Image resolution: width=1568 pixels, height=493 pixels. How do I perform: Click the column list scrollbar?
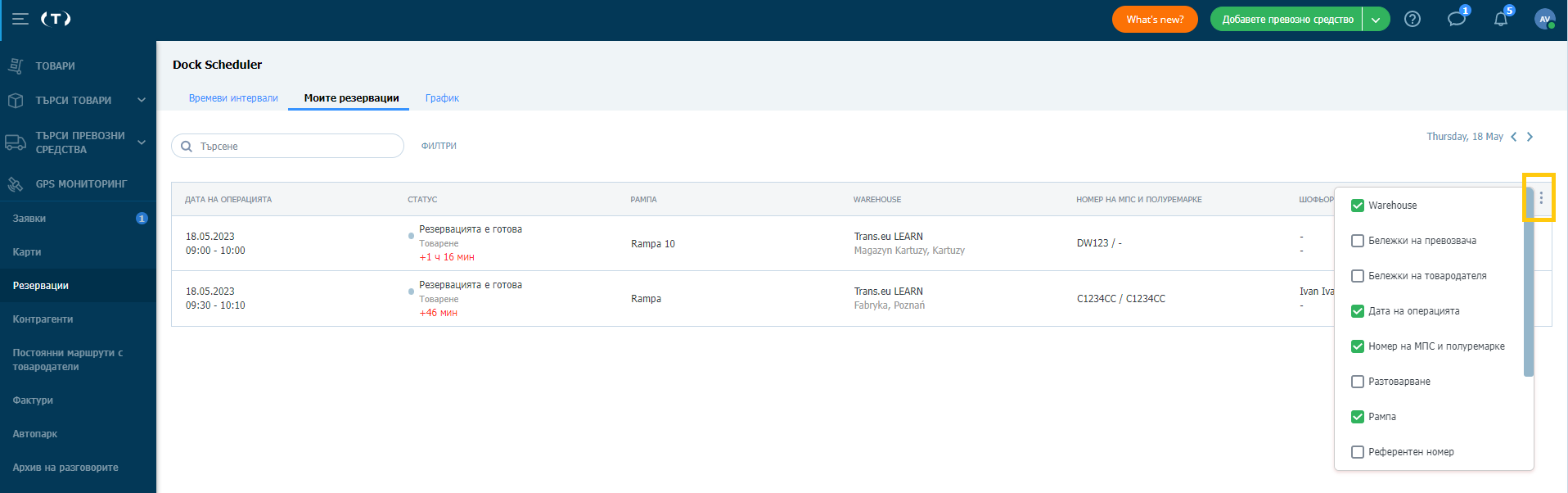1529,283
